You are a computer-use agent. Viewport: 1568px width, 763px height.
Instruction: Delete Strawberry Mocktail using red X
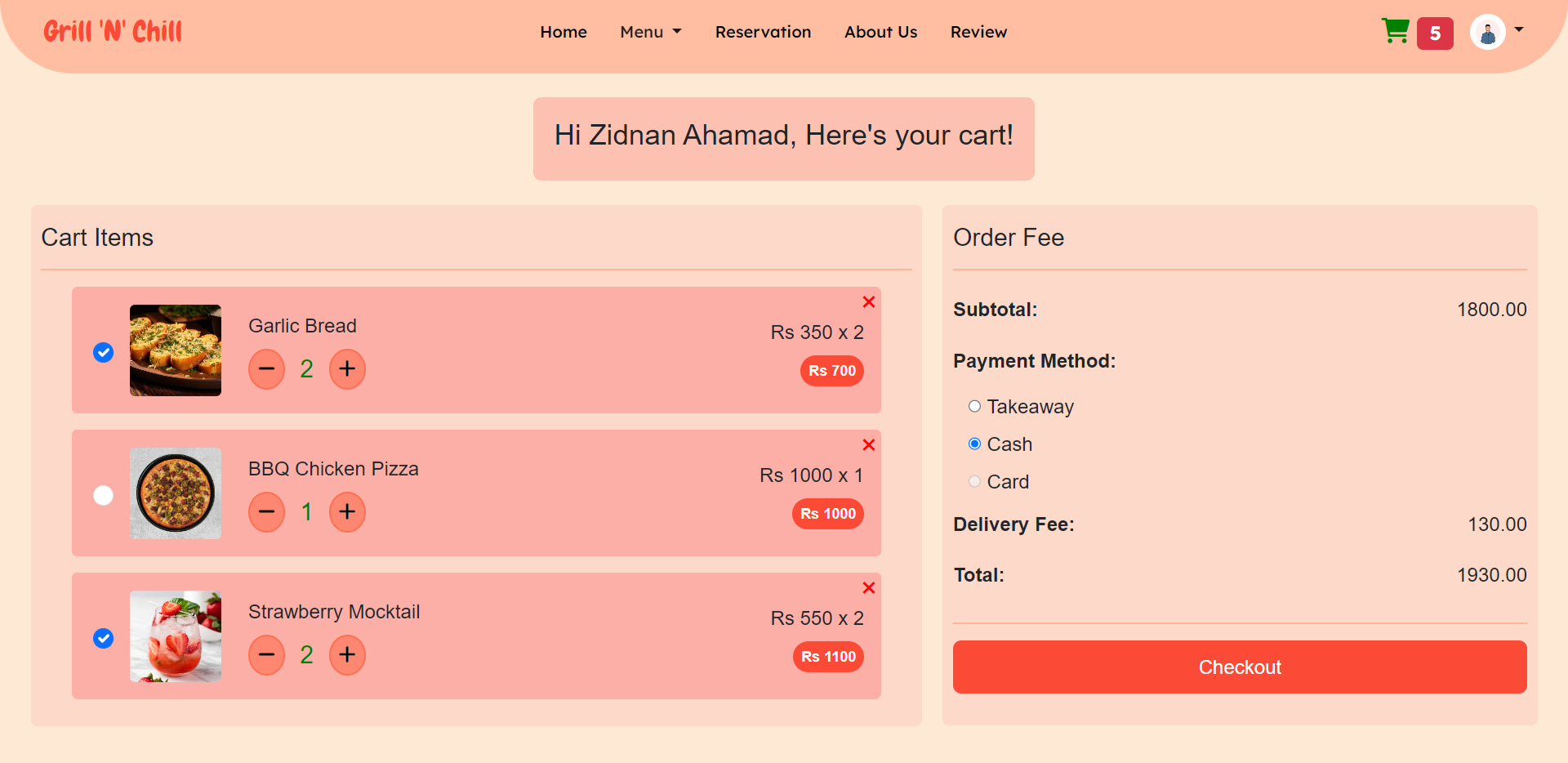pyautogui.click(x=869, y=588)
